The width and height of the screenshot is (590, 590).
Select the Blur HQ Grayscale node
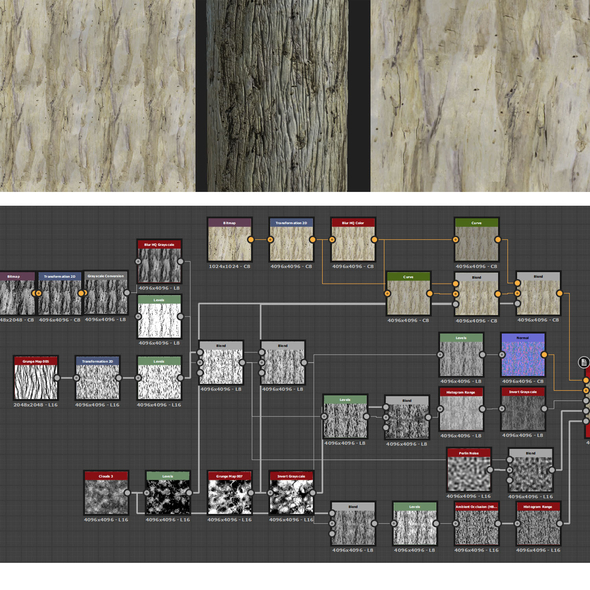(160, 262)
